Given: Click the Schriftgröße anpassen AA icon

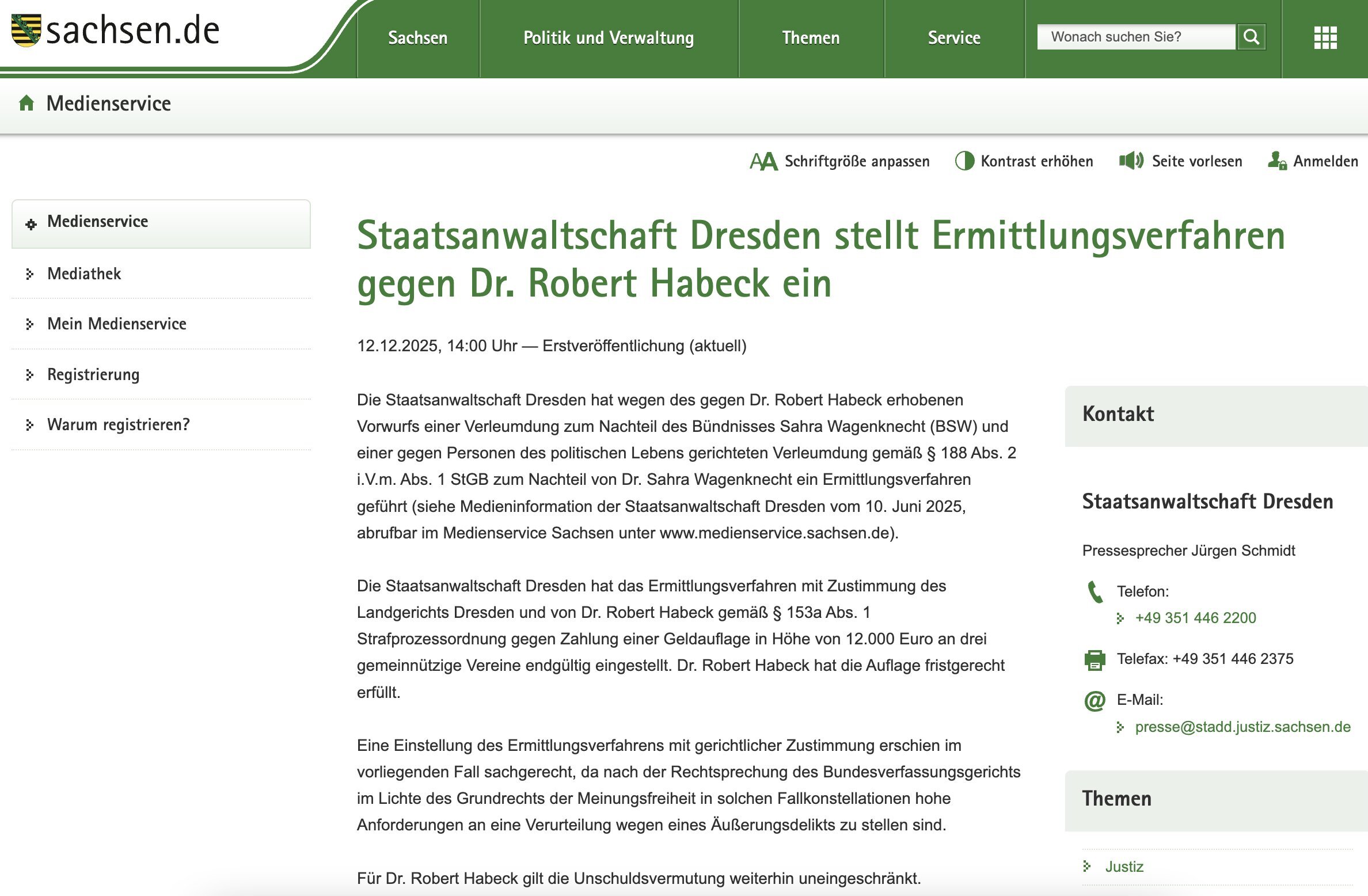Looking at the screenshot, I should pos(763,161).
